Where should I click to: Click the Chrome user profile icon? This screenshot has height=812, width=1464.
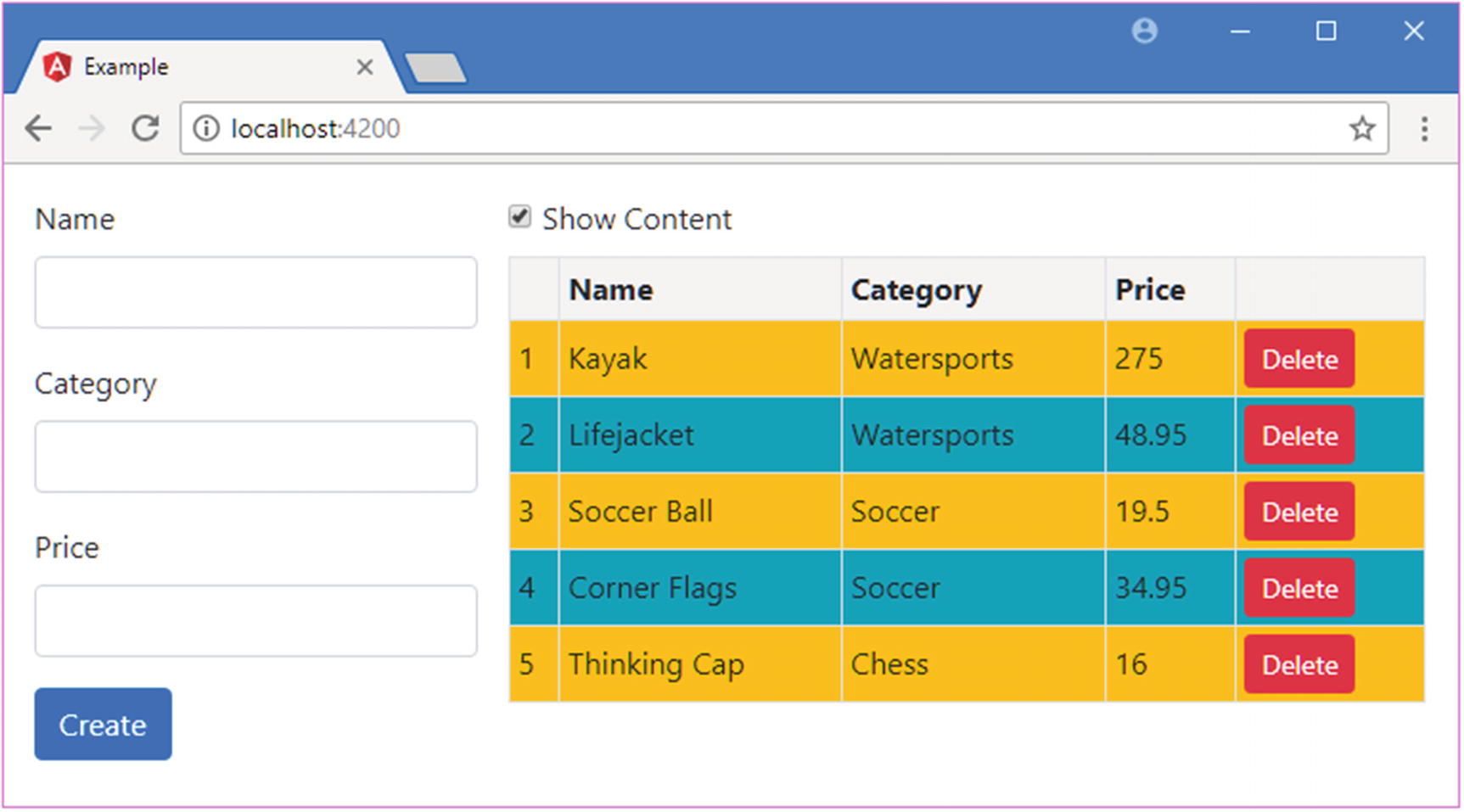tap(1144, 31)
